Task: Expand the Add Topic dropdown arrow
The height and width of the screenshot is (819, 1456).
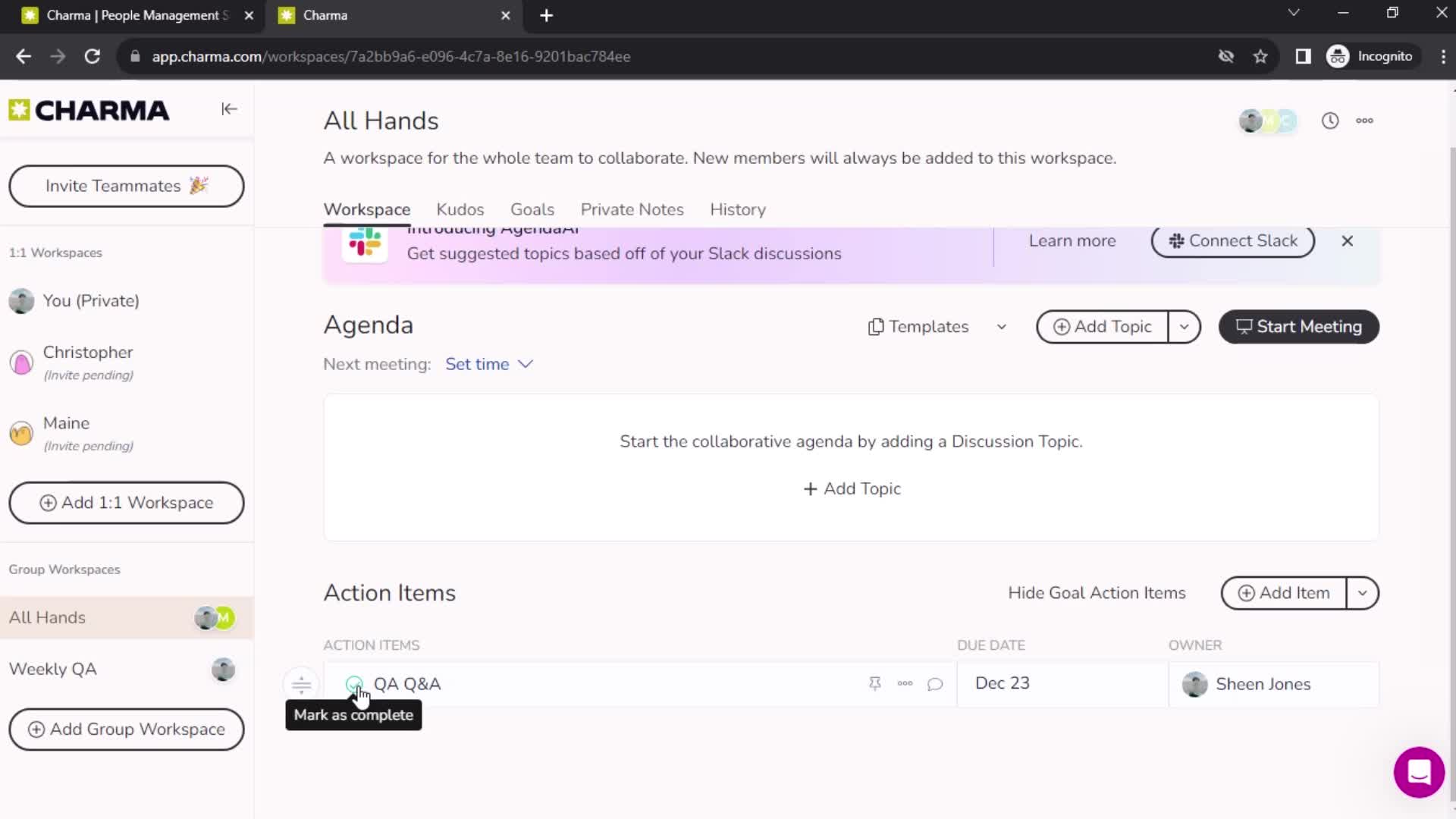Action: tap(1184, 327)
